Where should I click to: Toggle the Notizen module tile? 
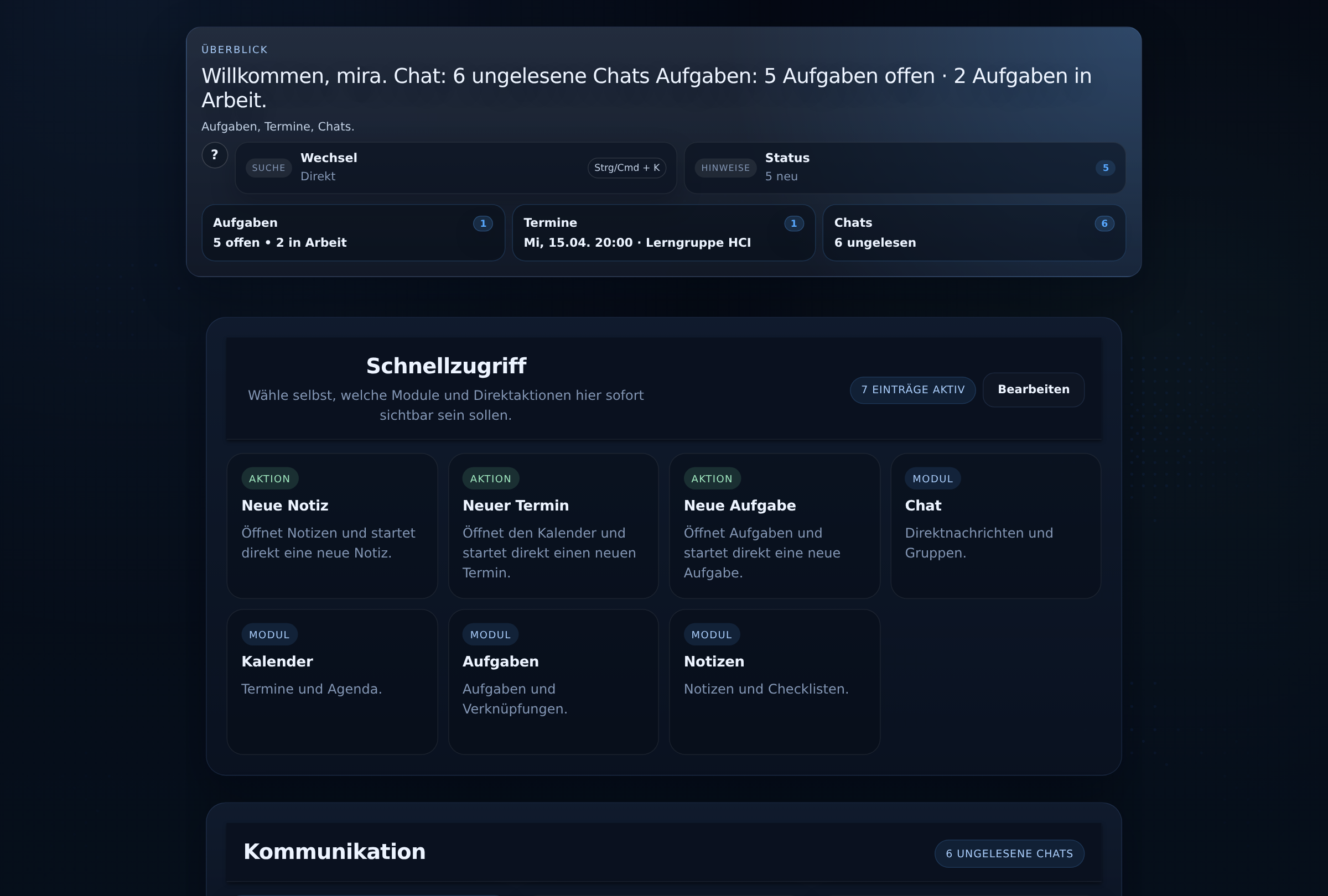click(x=774, y=681)
